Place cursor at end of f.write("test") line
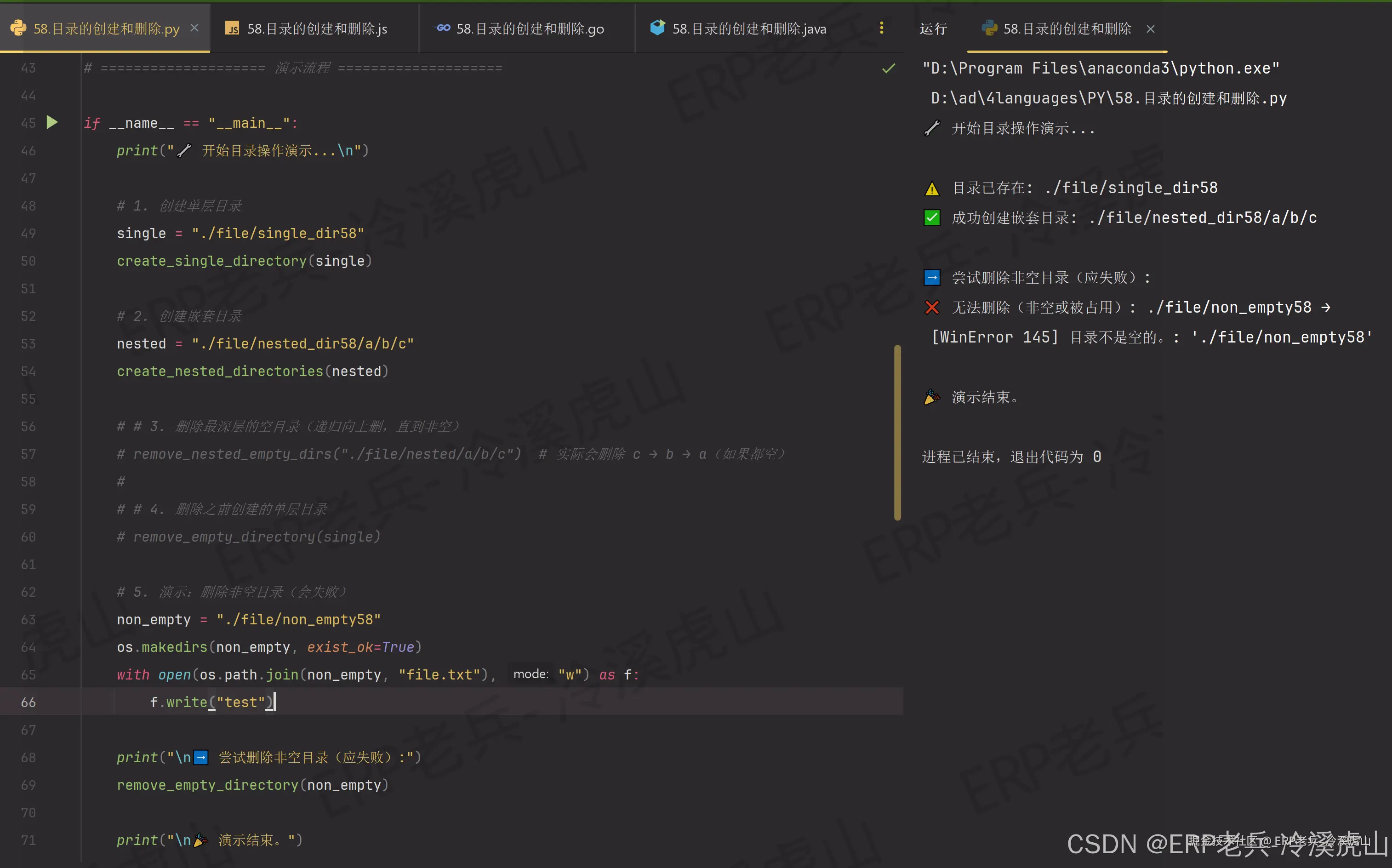 276,702
